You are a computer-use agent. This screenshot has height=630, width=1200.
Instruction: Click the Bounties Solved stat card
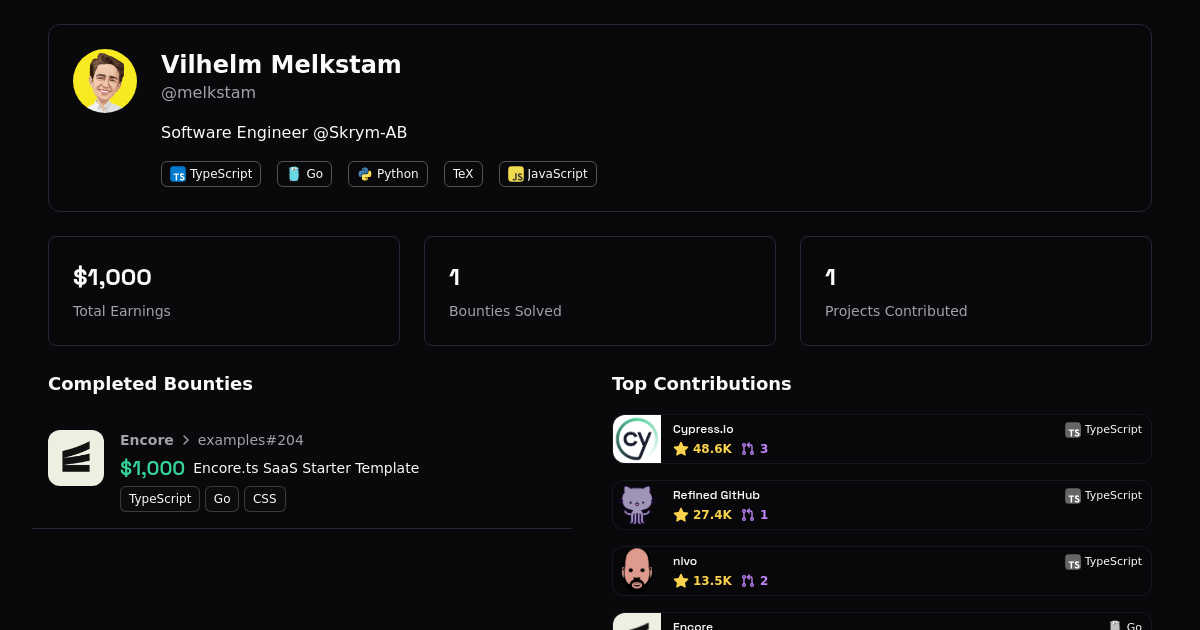600,291
